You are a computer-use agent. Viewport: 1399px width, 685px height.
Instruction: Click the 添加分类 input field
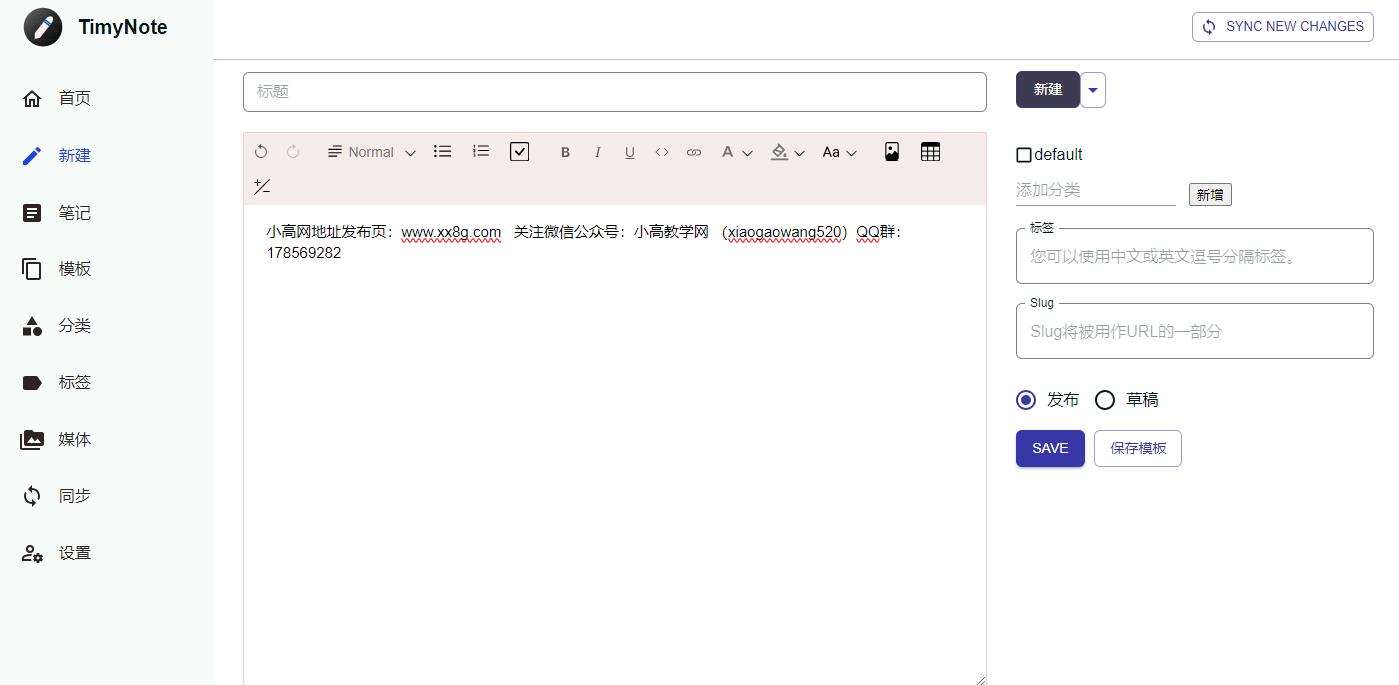pyautogui.click(x=1096, y=190)
